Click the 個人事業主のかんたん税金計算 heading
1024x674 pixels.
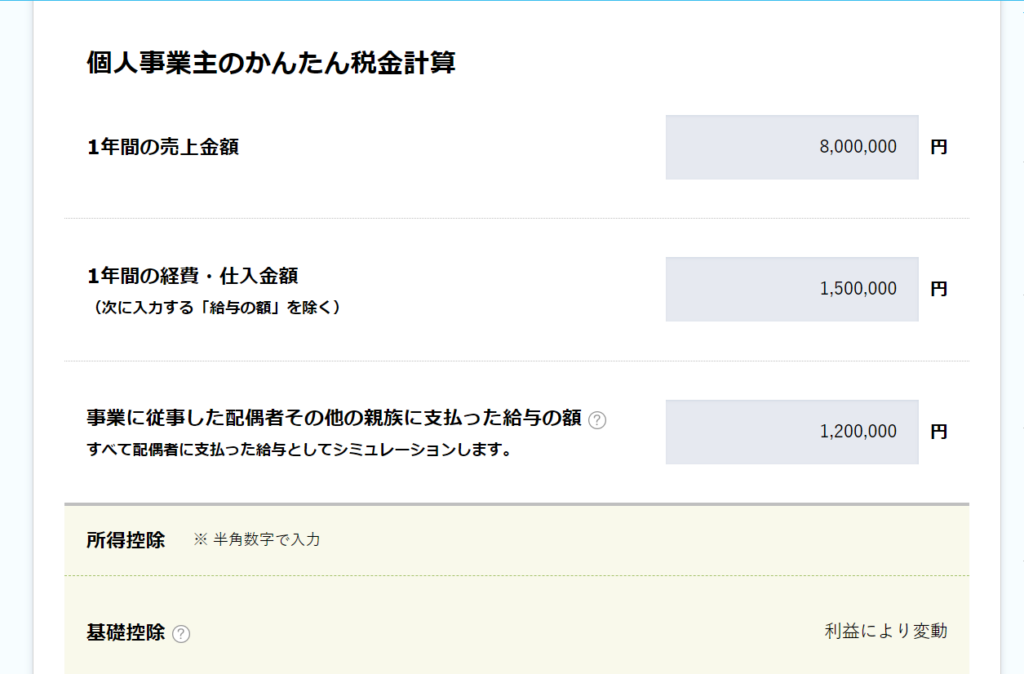tap(271, 63)
